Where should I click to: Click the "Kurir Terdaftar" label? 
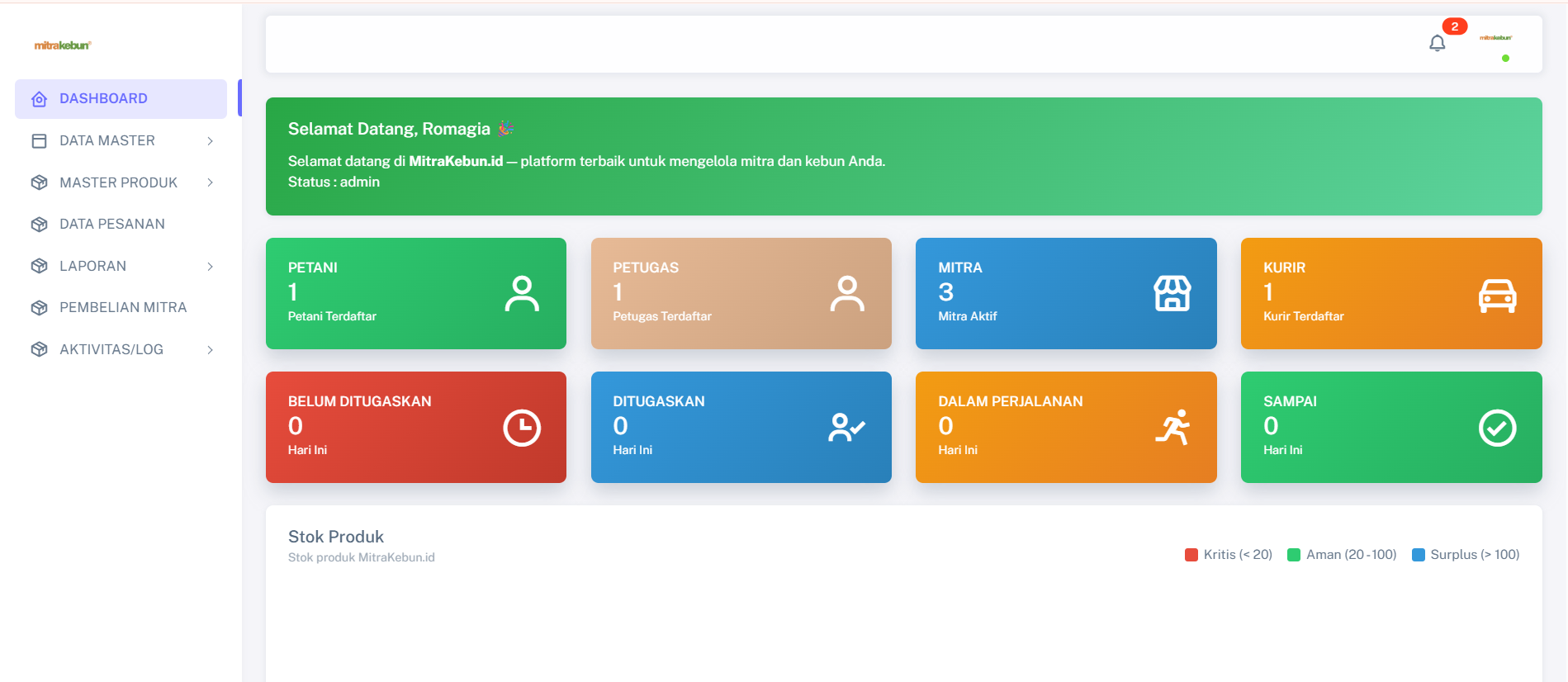click(1304, 316)
